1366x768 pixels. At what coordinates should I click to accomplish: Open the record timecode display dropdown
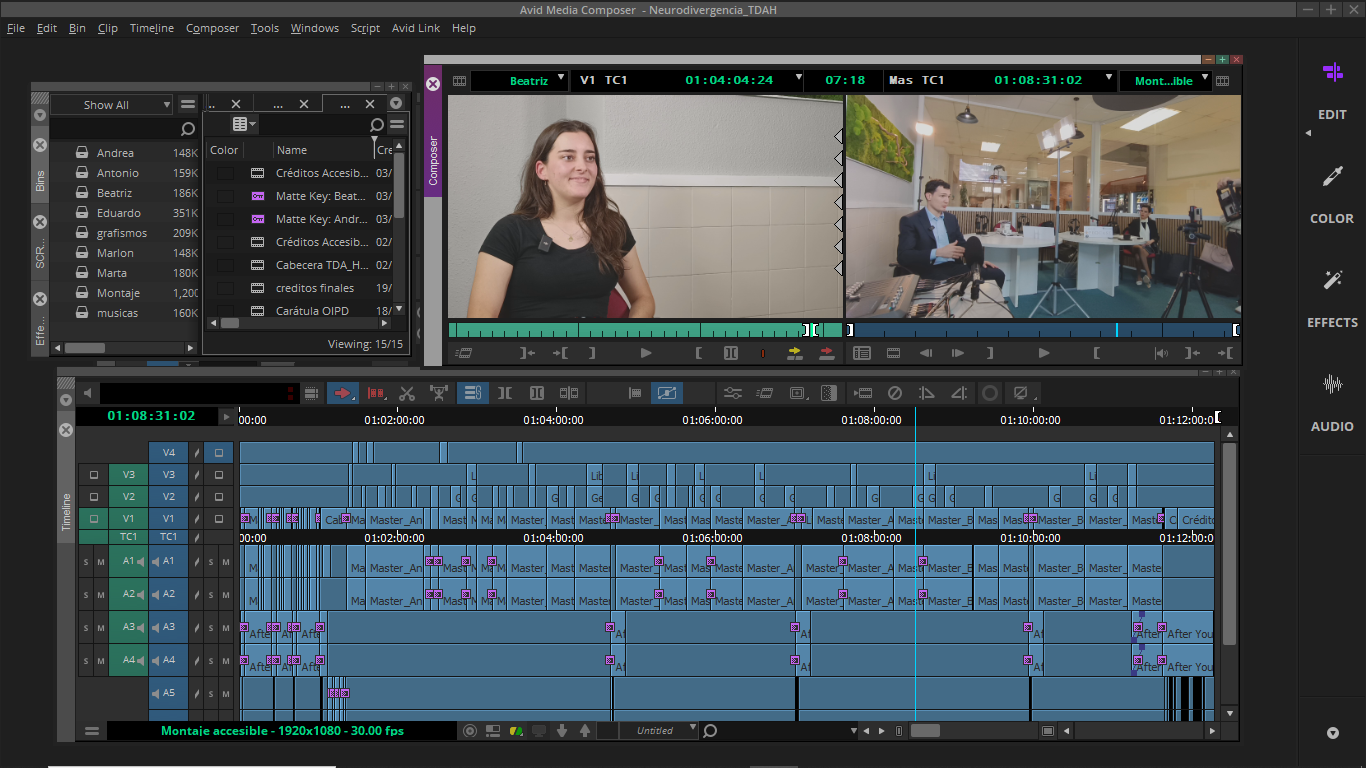[x=1108, y=79]
